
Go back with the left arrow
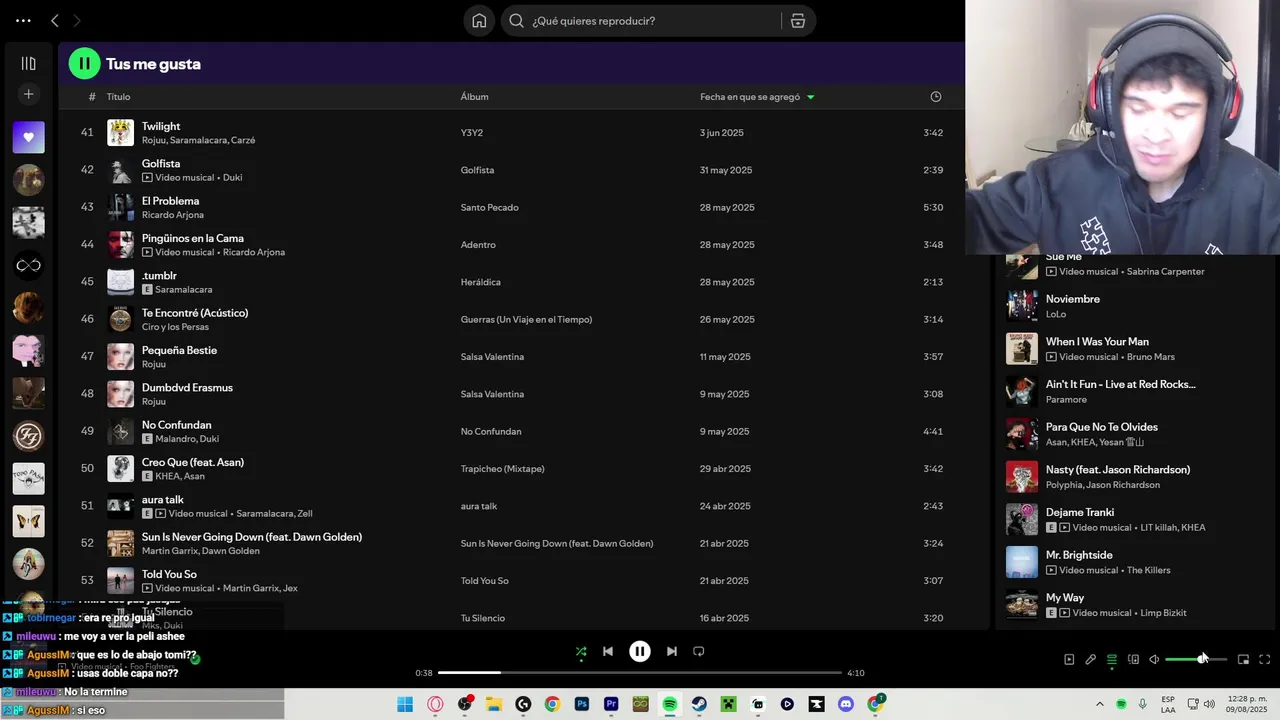pos(55,21)
